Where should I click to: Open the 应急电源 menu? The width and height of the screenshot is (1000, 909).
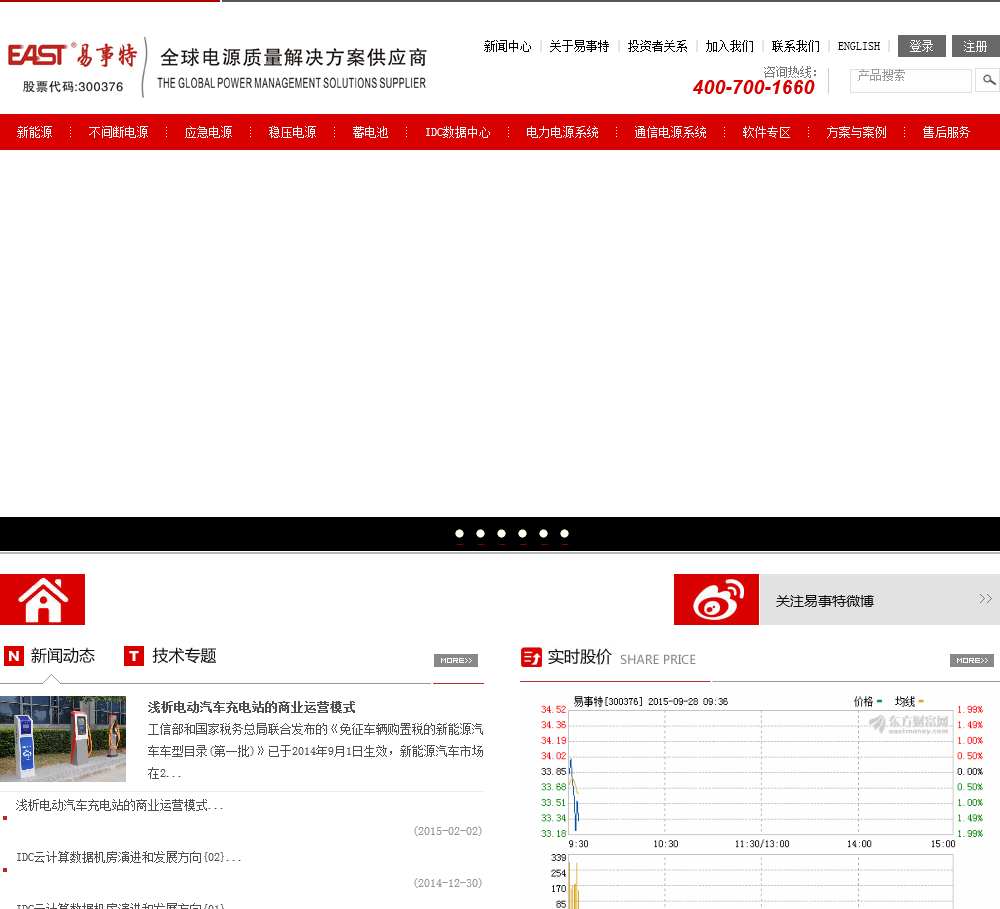(208, 132)
